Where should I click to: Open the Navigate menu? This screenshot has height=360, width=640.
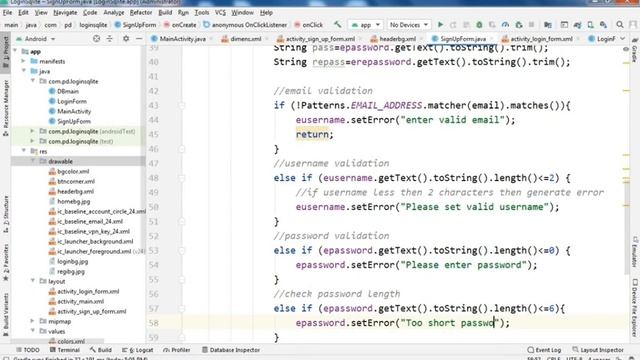[x=65, y=13]
